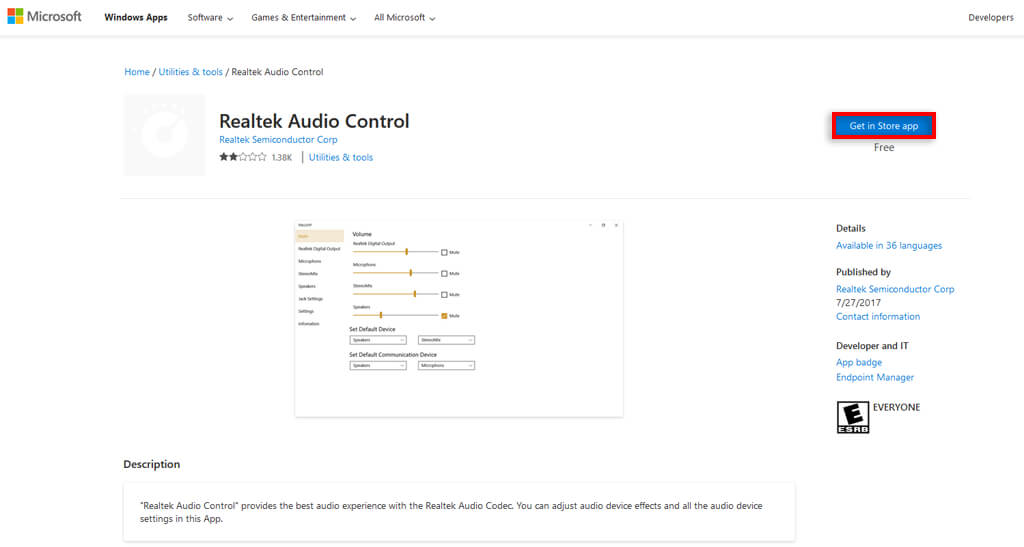Go to Home in the breadcrumb
The image size is (1024, 547).
click(x=137, y=72)
